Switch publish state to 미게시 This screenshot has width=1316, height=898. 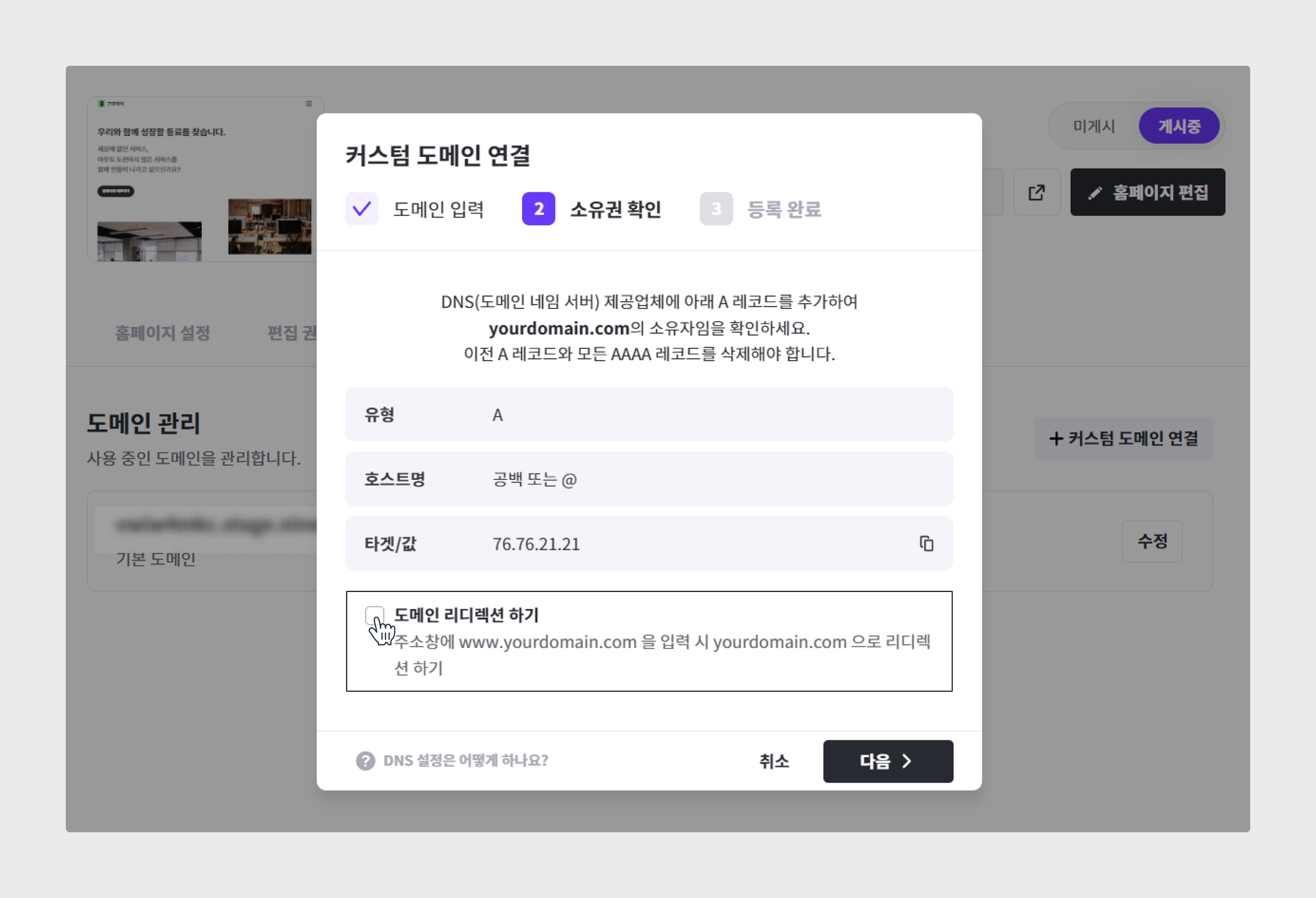coord(1093,126)
